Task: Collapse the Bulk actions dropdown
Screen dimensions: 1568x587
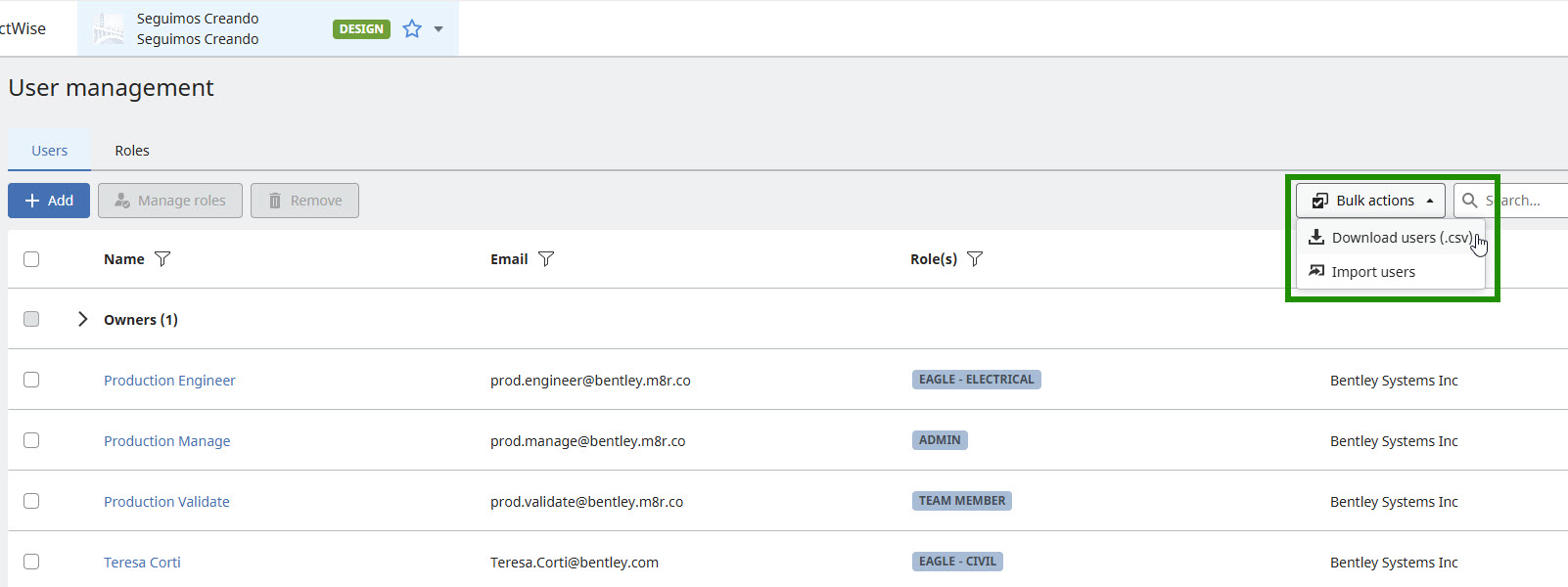Action: (1370, 201)
